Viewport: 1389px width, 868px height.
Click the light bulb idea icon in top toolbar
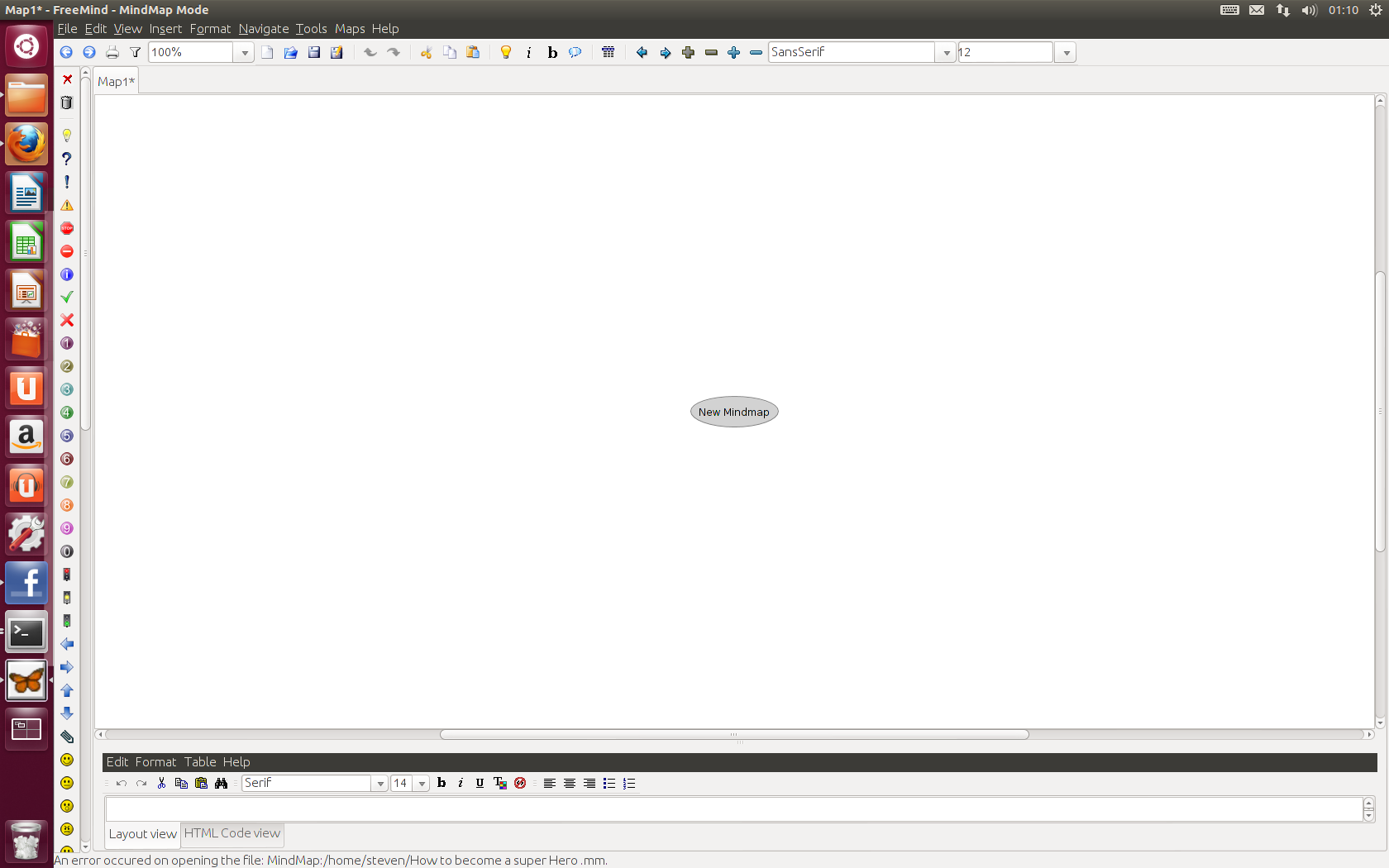tap(506, 52)
